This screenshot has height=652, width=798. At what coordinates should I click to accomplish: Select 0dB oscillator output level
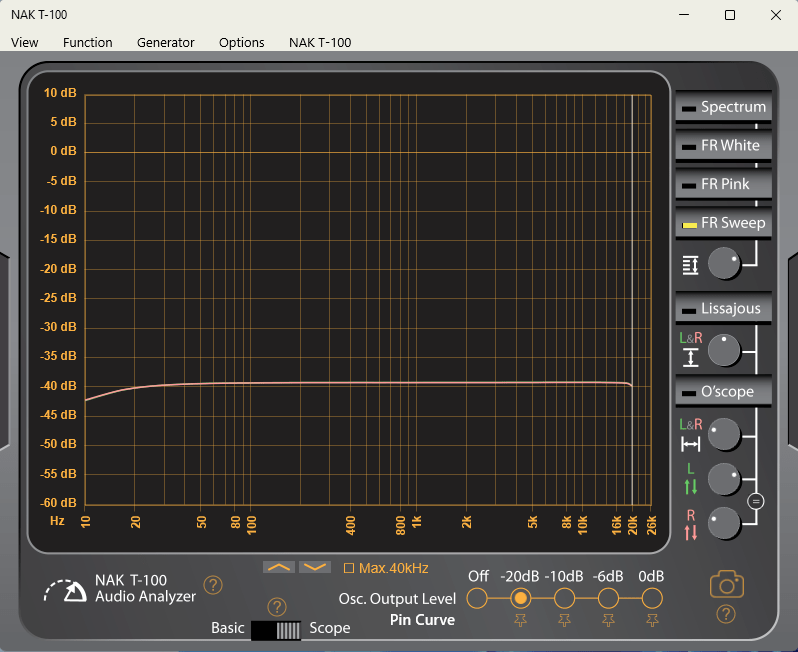point(652,599)
